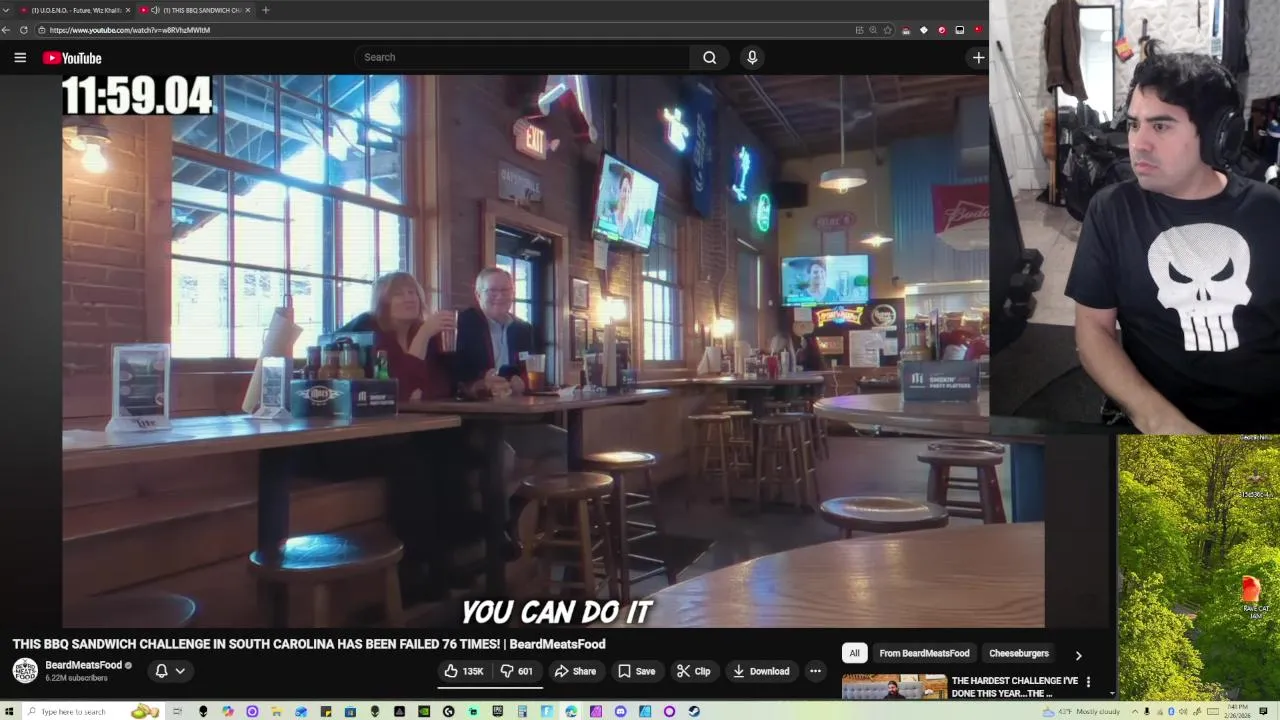1280x720 pixels.
Task: Go to YouTube home via the logo
Action: 72,58
